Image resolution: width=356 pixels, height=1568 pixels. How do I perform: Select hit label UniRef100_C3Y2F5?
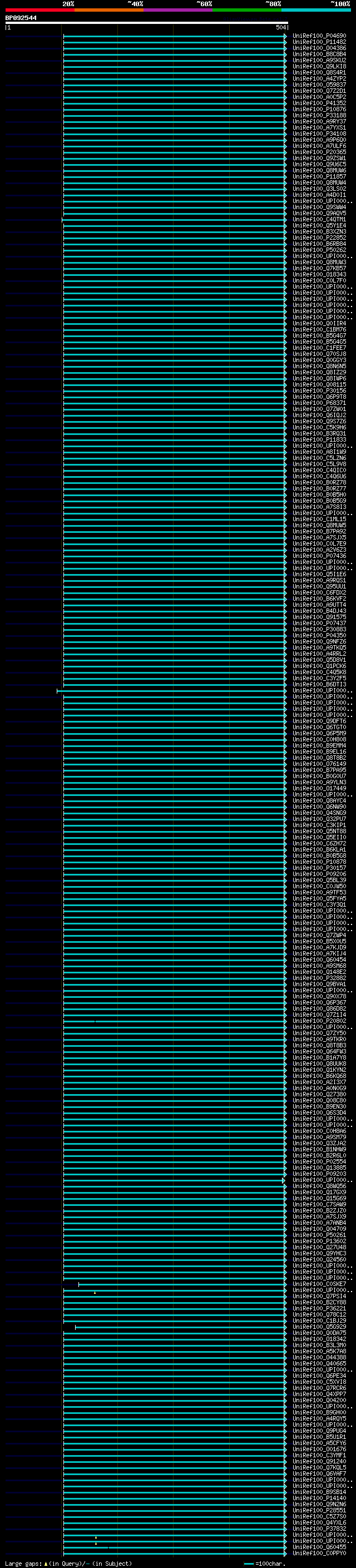click(319, 678)
